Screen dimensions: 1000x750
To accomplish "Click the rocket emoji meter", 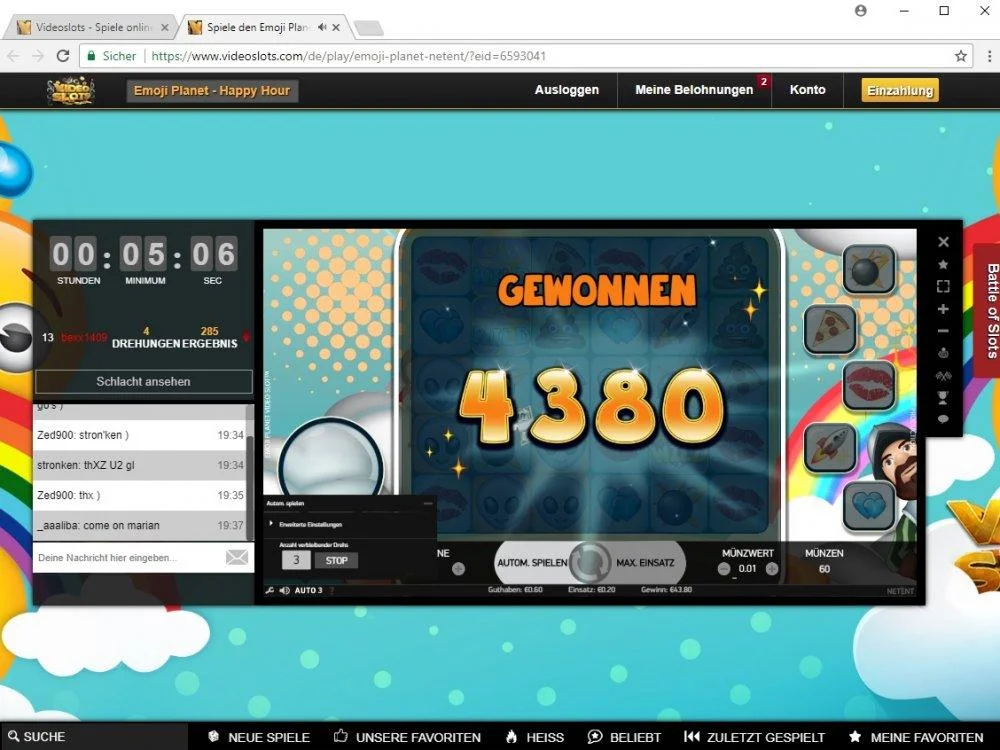I will pos(830,447).
